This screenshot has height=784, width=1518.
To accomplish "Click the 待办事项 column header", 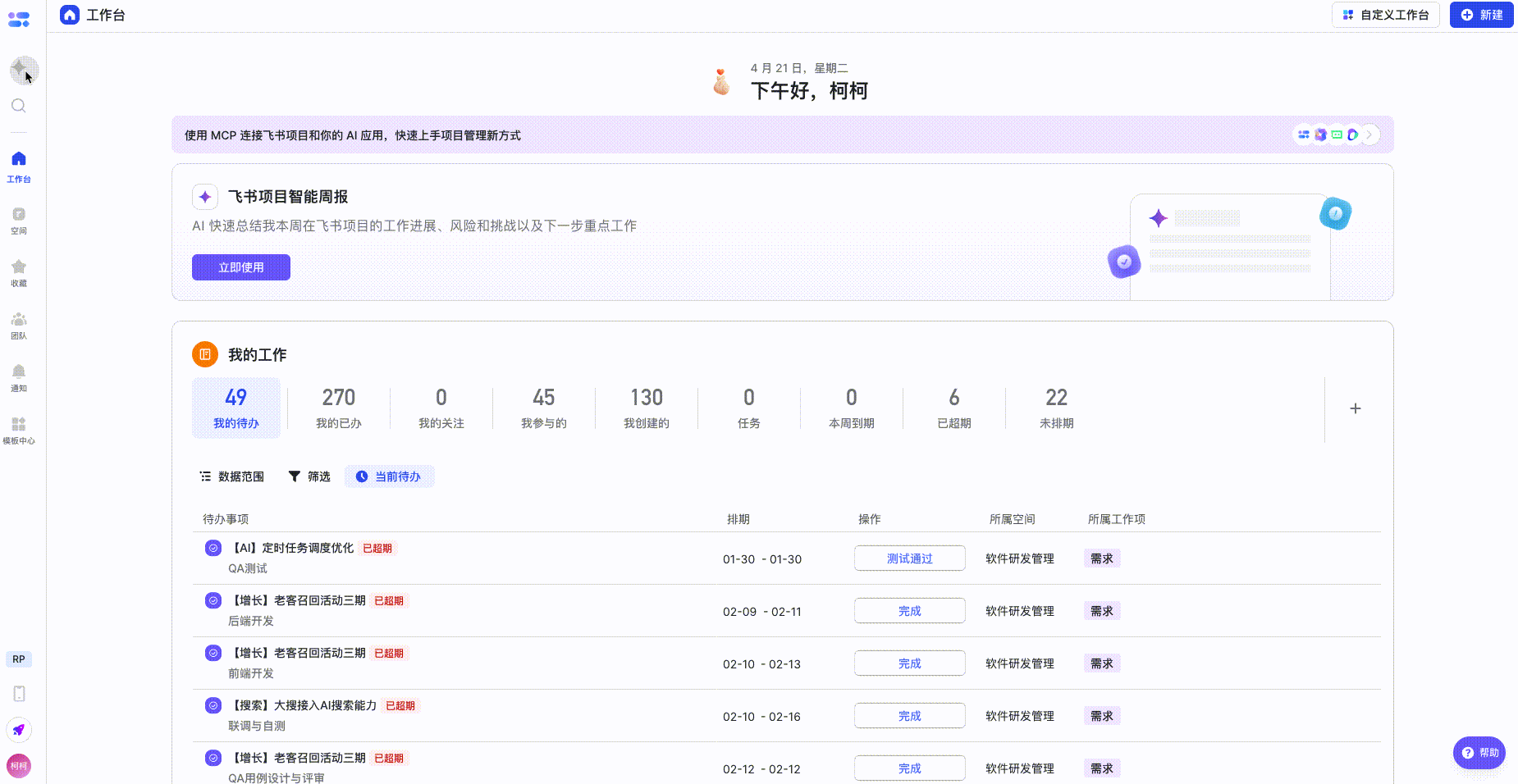I will pyautogui.click(x=226, y=519).
